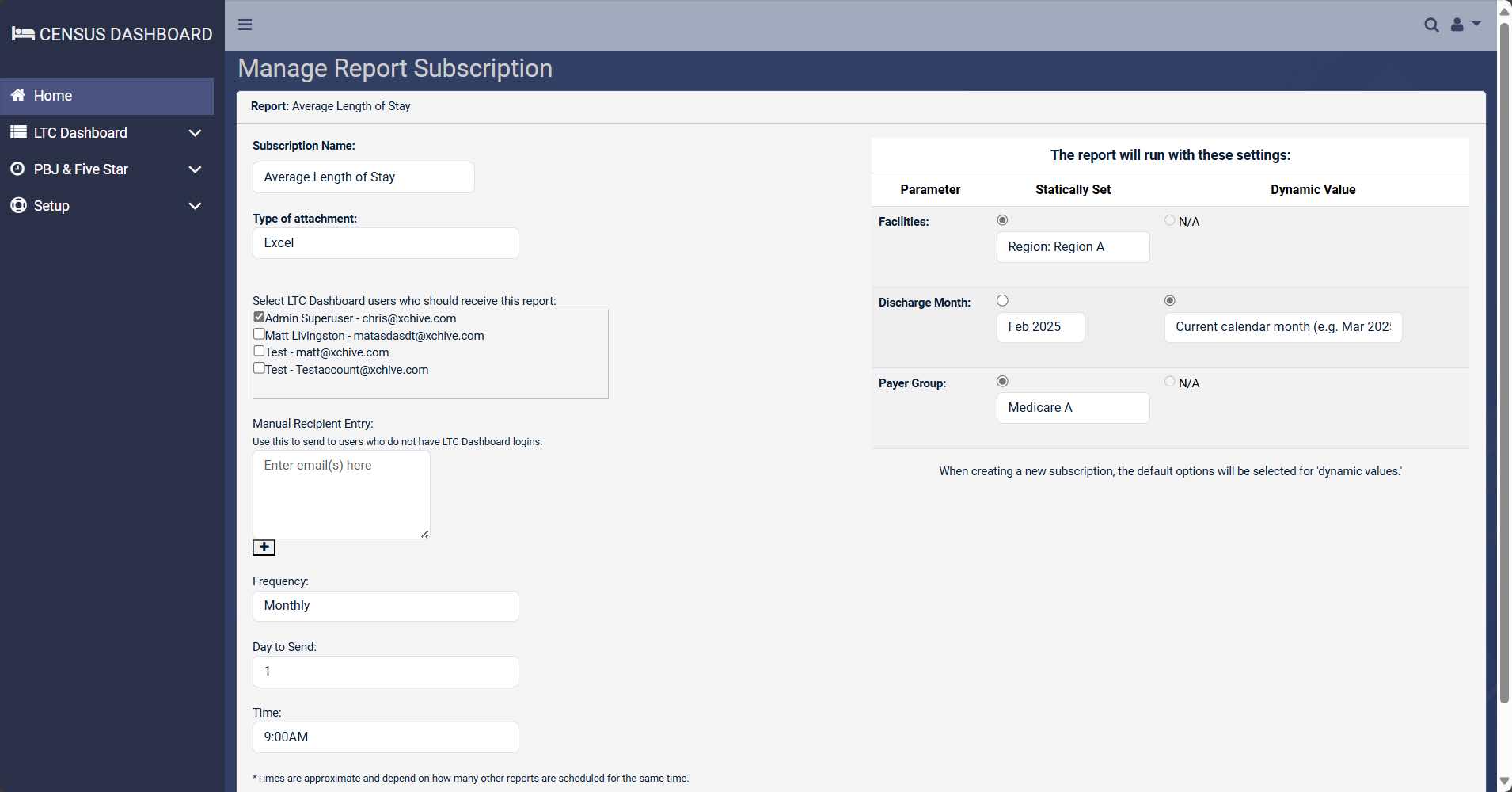Click the PBJ & Five Star clock icon

(18, 169)
